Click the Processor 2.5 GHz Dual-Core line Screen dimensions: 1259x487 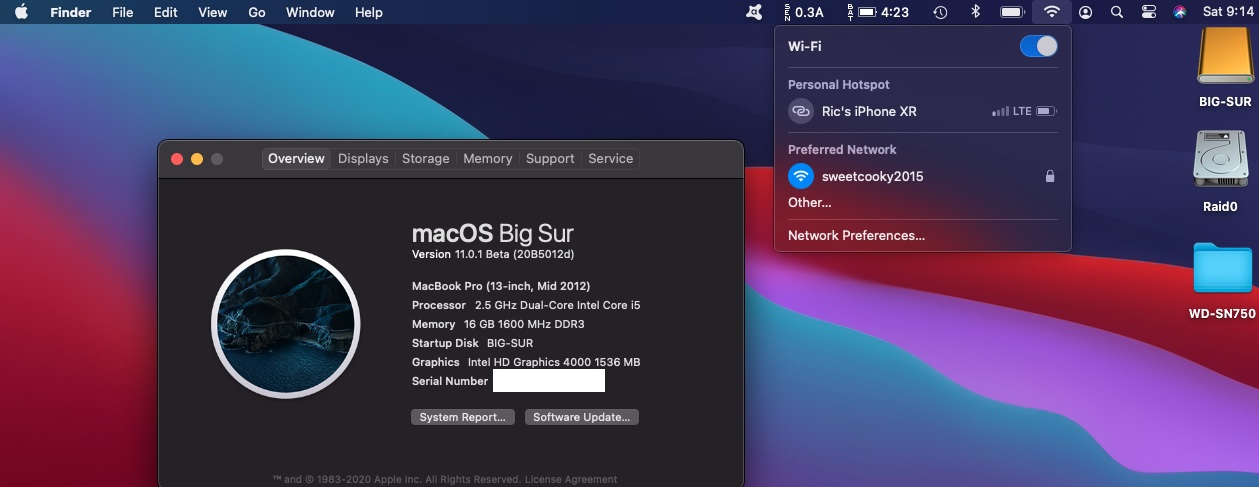click(526, 305)
